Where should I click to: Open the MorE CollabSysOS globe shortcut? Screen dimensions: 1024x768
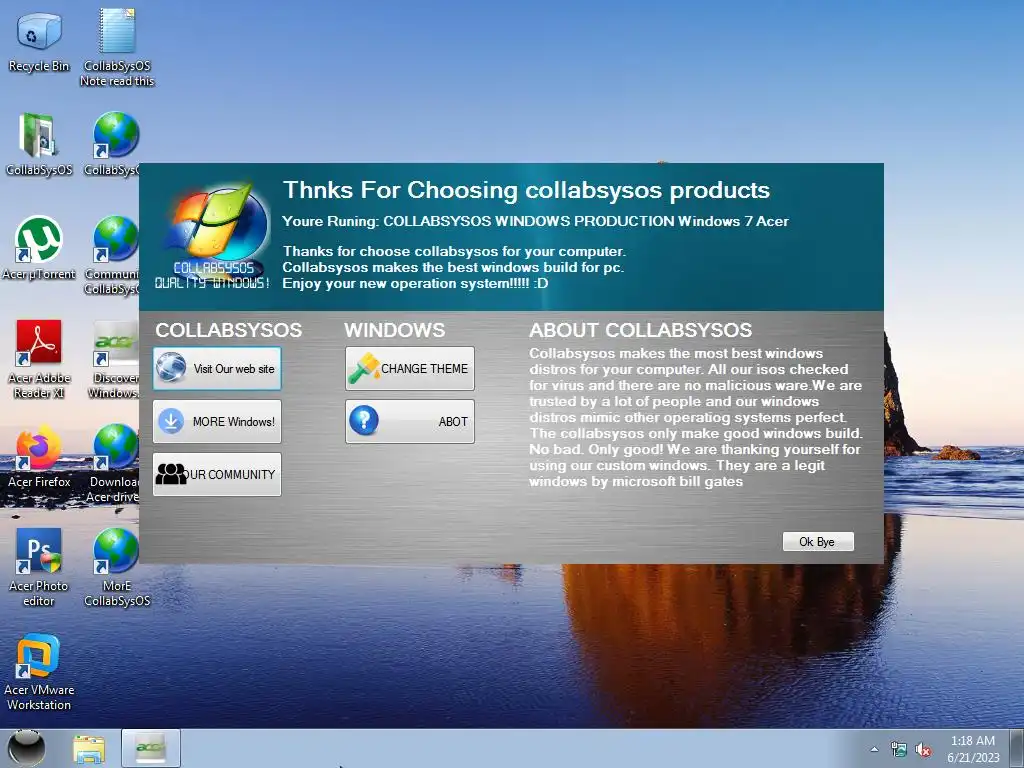(x=117, y=567)
